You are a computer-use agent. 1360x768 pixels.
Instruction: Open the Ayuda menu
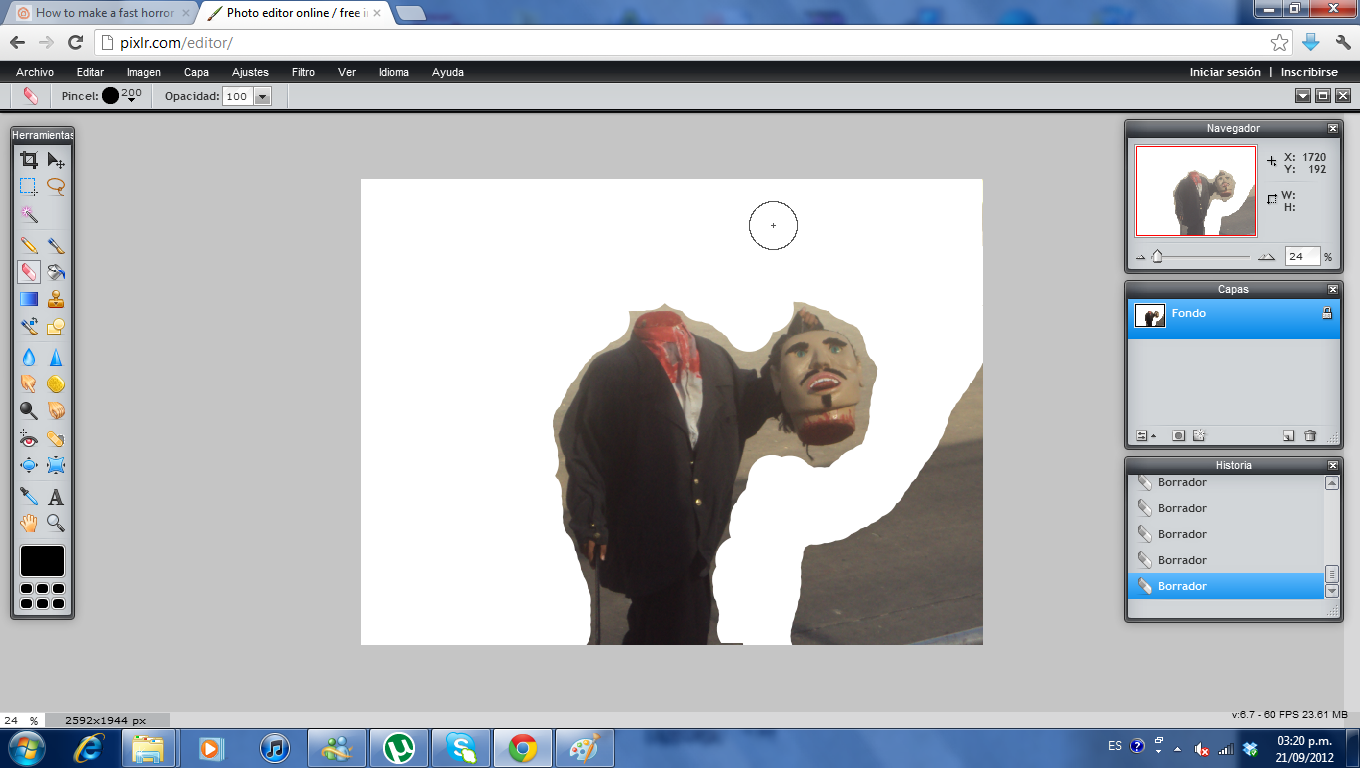[x=448, y=72]
